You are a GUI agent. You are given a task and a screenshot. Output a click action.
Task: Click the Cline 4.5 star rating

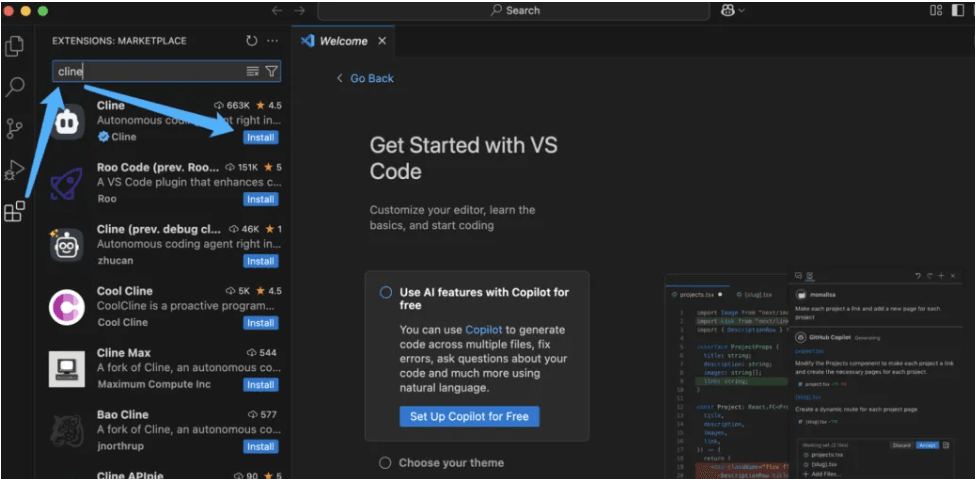click(x=269, y=106)
